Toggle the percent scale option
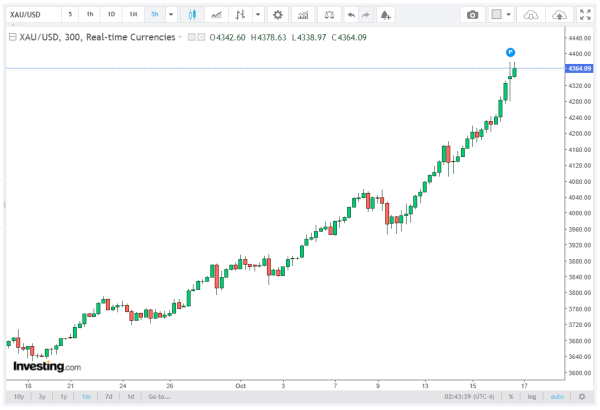This screenshot has width=600, height=410. point(510,396)
